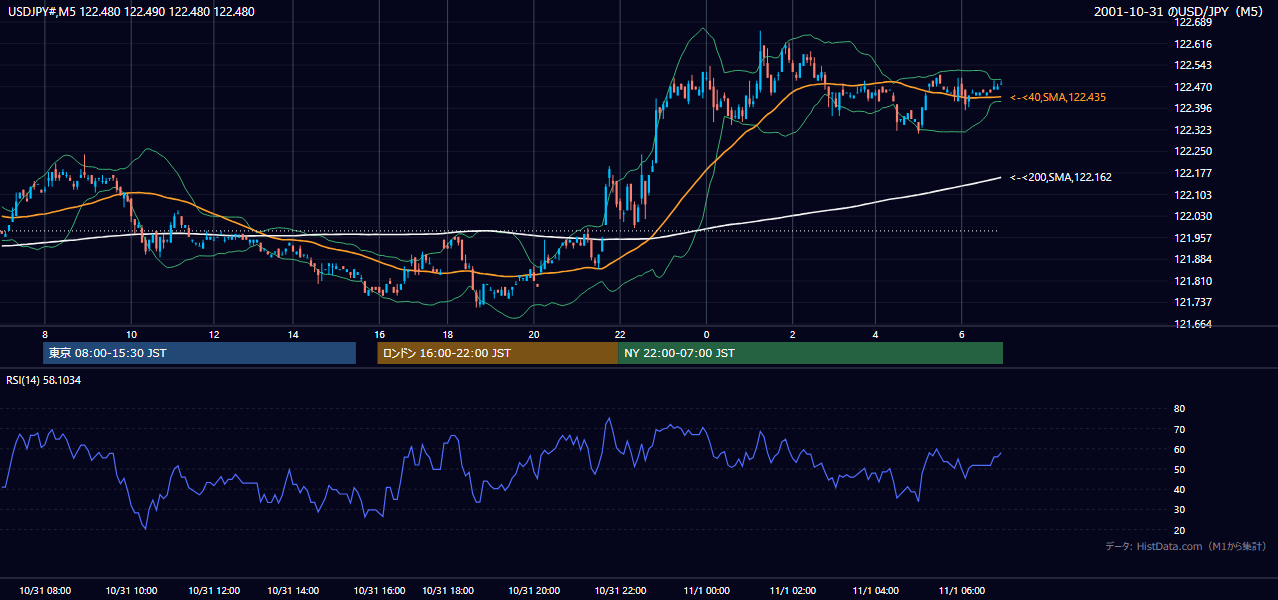Click the 10/31 12:00 time label
1278x600 pixels.
[213, 590]
